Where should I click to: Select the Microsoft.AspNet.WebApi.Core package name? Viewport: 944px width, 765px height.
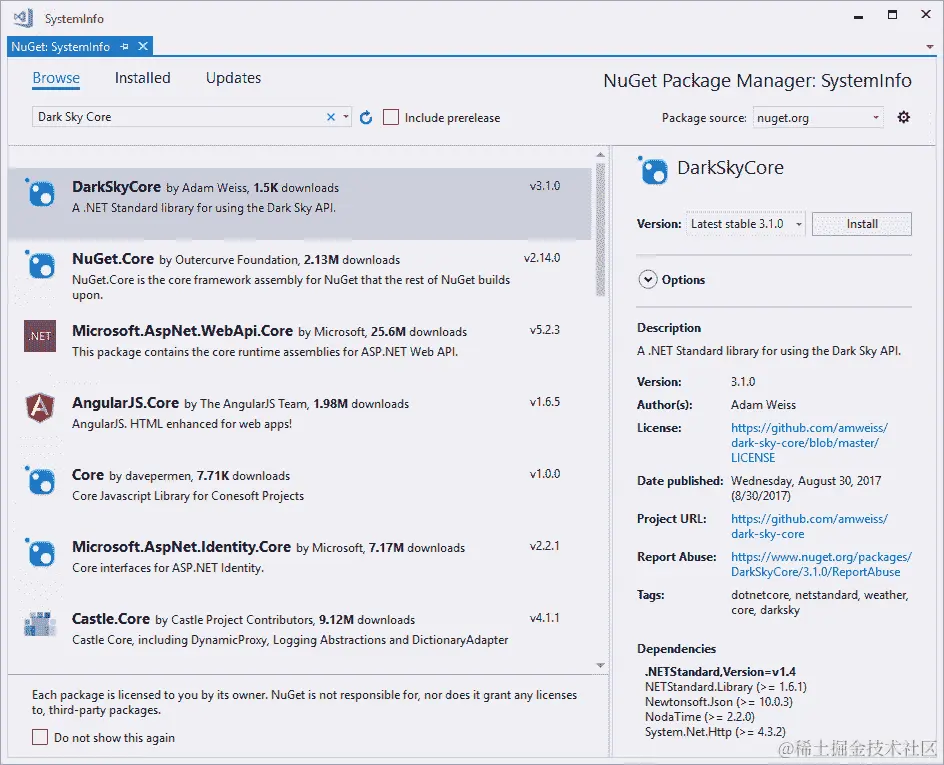coord(182,330)
